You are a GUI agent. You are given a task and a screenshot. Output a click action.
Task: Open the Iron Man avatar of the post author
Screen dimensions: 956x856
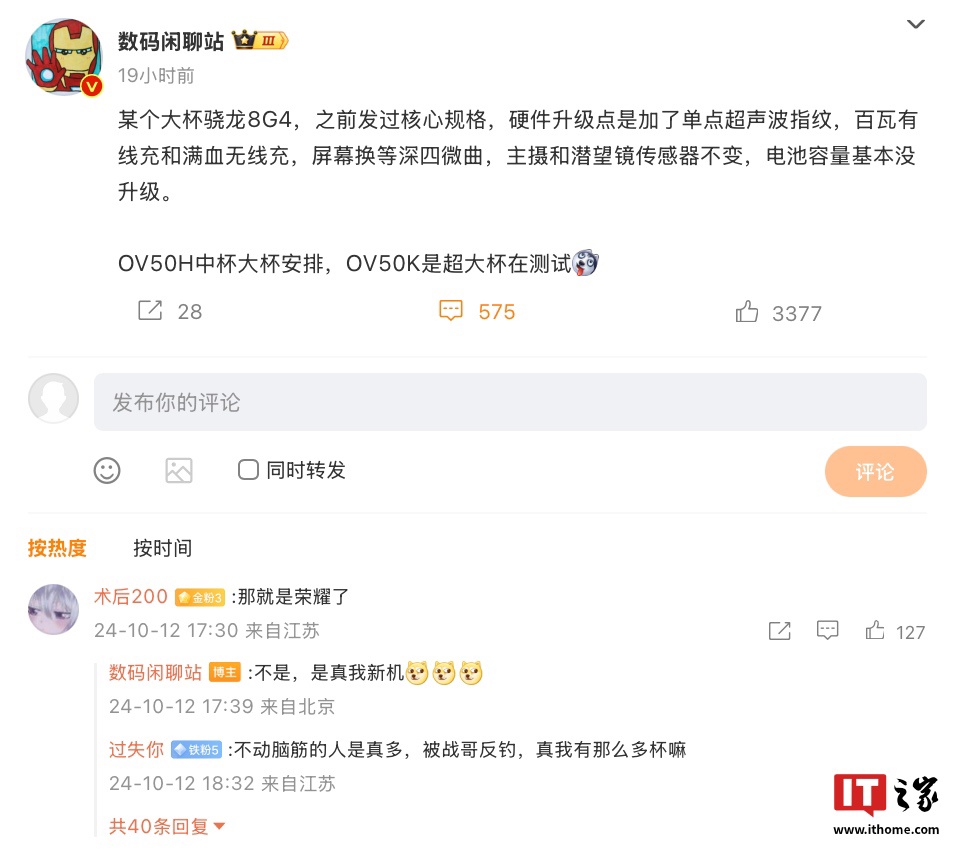pyautogui.click(x=64, y=57)
